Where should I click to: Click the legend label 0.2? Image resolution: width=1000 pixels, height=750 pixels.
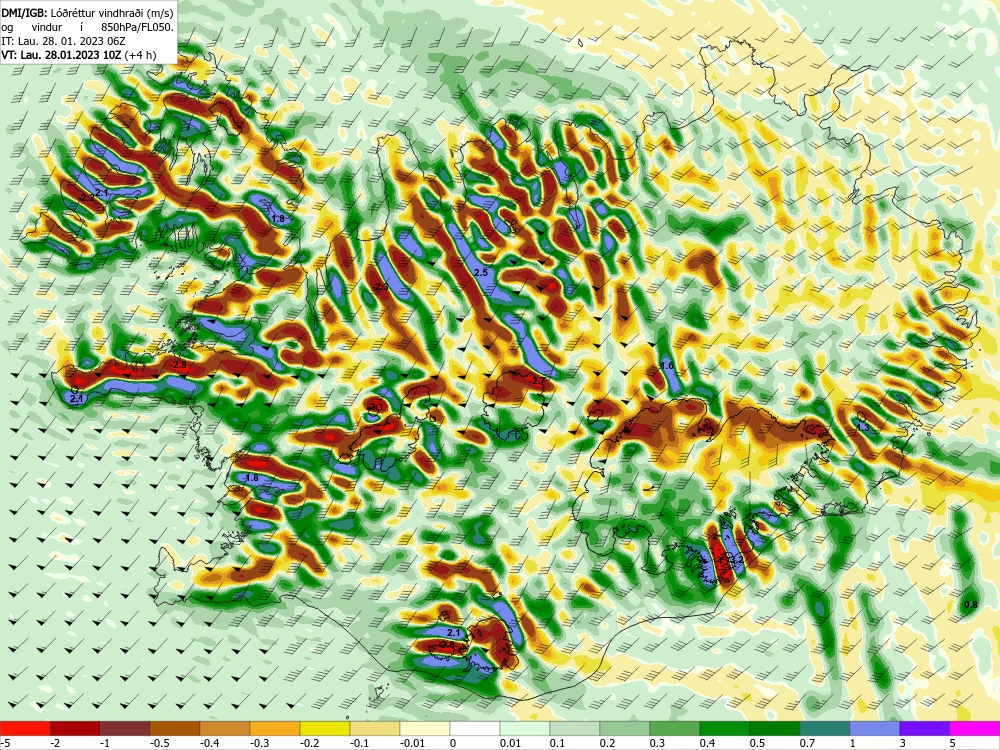pos(607,742)
